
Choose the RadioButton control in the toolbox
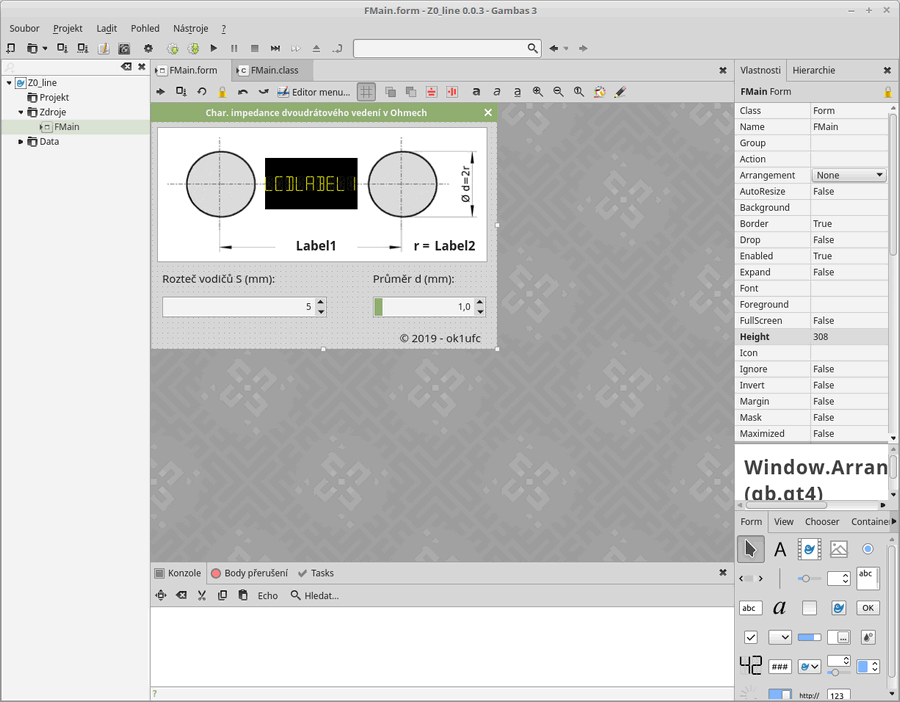867,549
